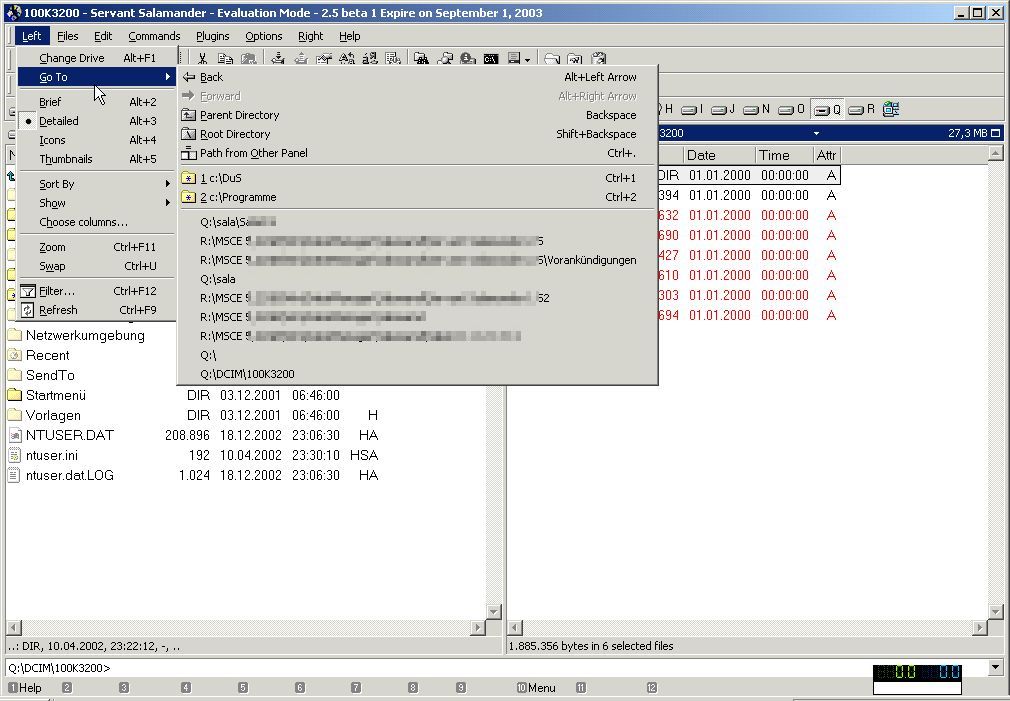Select the Detailed view radio option
The image size is (1010, 701).
point(96,121)
